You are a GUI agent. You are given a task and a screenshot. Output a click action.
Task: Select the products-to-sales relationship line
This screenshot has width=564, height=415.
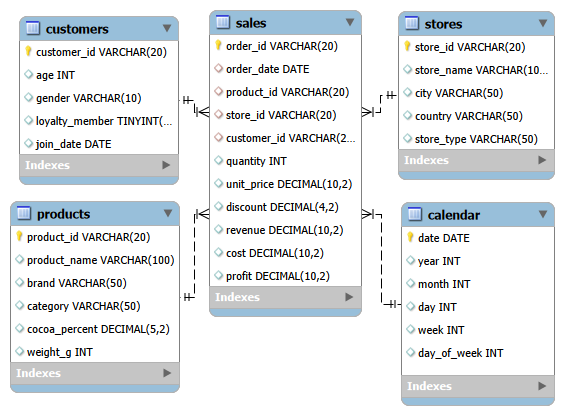[x=195, y=255]
